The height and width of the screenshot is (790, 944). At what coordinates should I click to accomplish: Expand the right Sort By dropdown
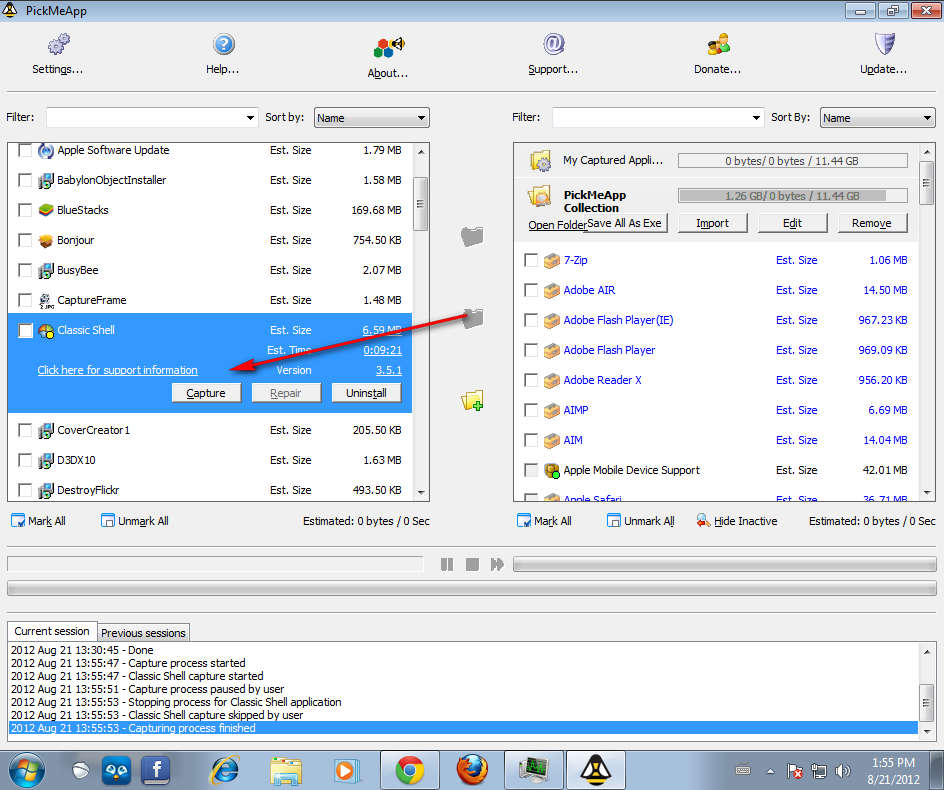coord(877,118)
